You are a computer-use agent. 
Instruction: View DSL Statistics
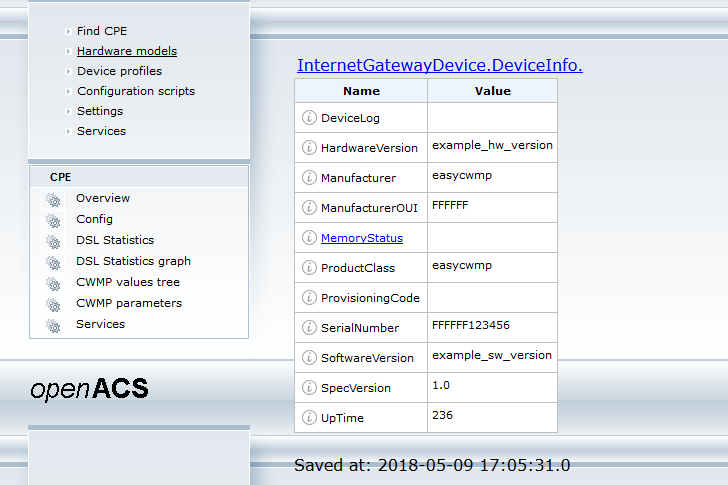115,240
